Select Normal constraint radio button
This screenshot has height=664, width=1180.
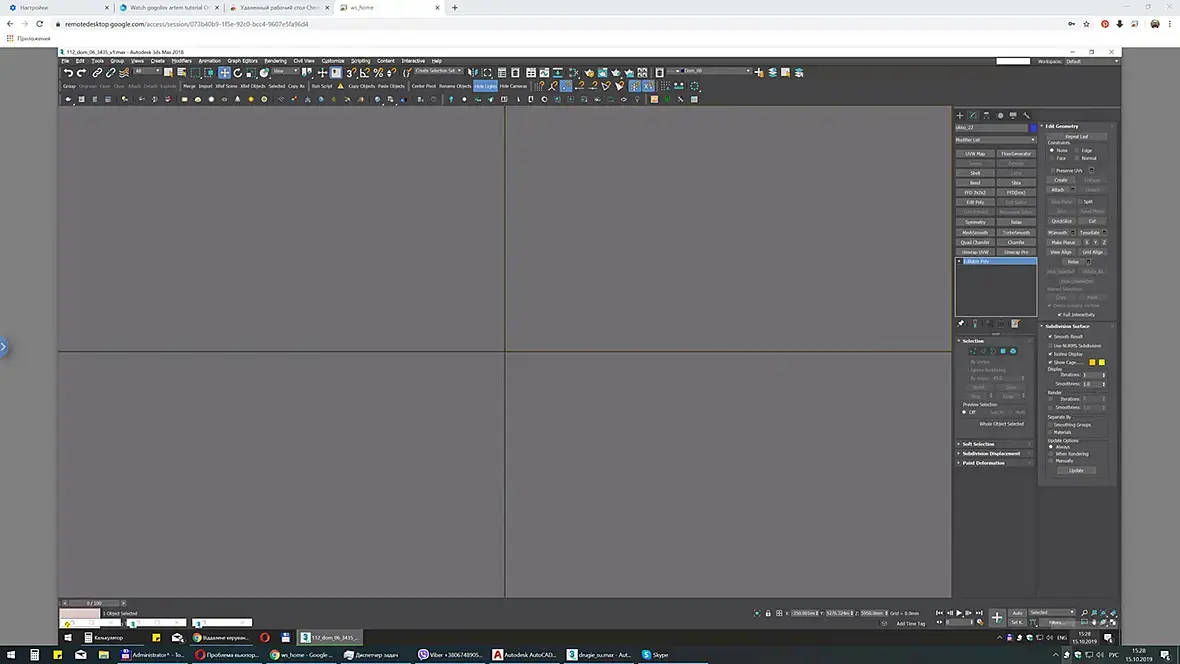click(x=1077, y=158)
